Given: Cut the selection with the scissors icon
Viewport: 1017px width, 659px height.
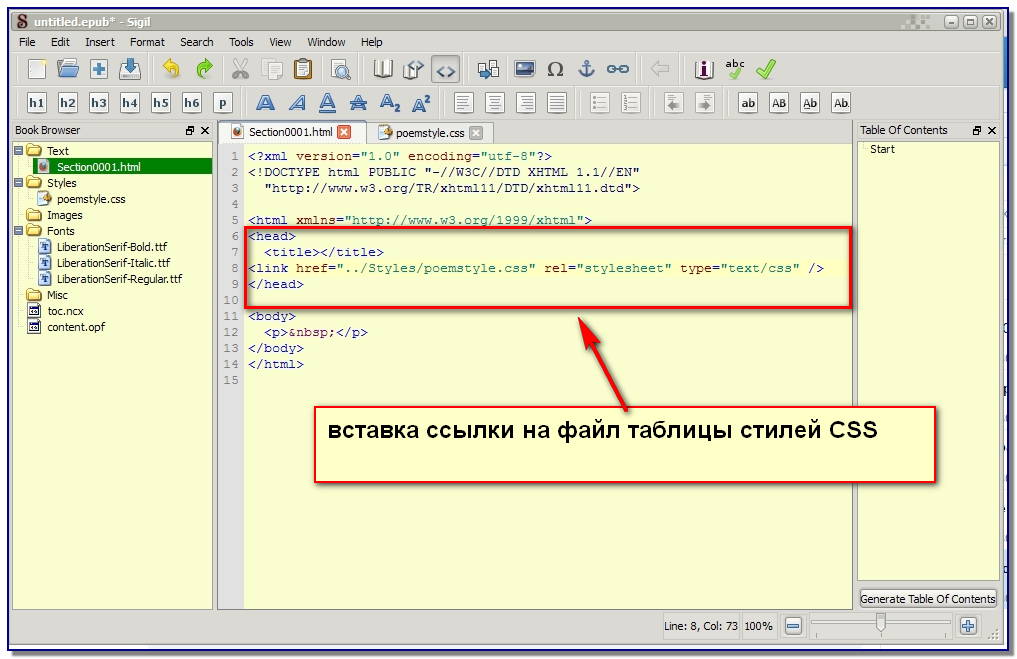Looking at the screenshot, I should [x=241, y=69].
